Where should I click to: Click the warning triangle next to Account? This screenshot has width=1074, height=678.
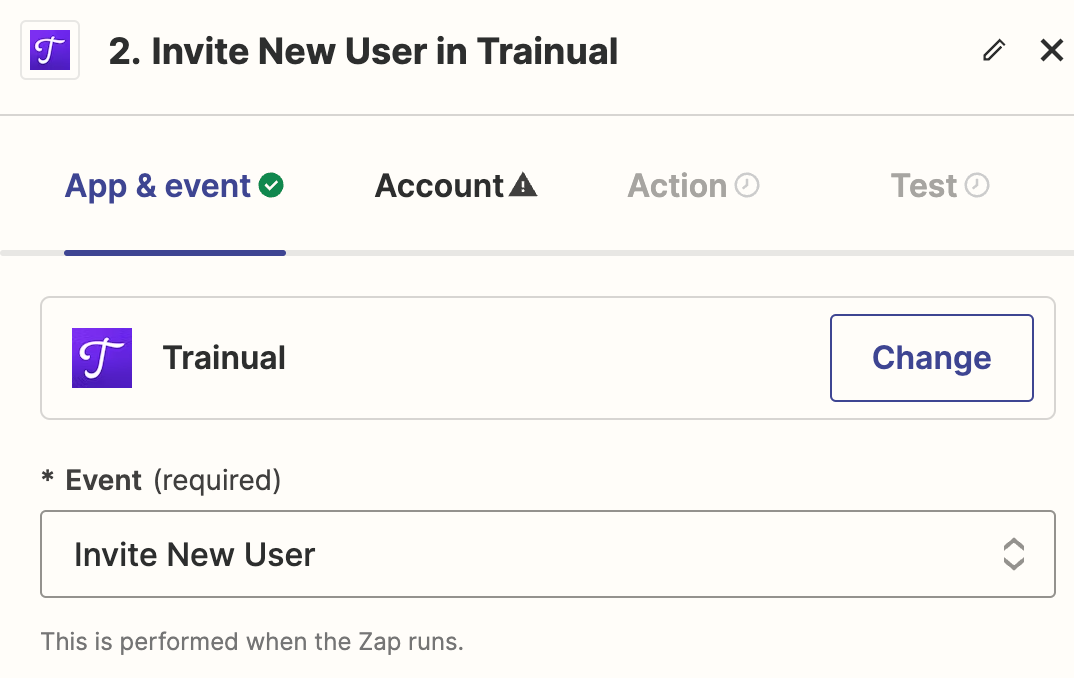click(523, 185)
